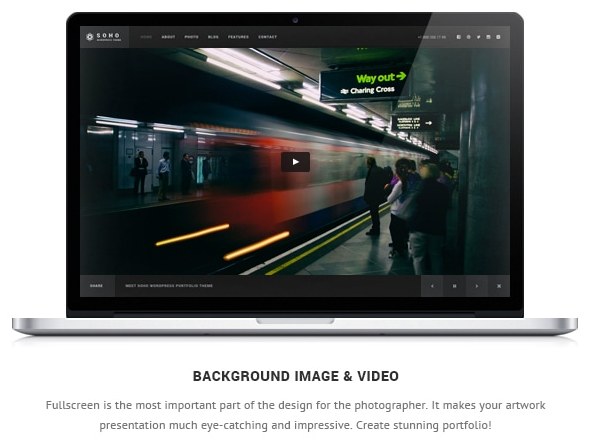Open the Photo menu item

[x=192, y=37]
